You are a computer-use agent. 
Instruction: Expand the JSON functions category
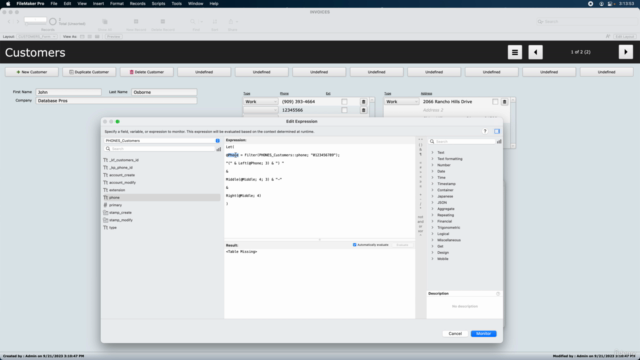pyautogui.click(x=433, y=202)
